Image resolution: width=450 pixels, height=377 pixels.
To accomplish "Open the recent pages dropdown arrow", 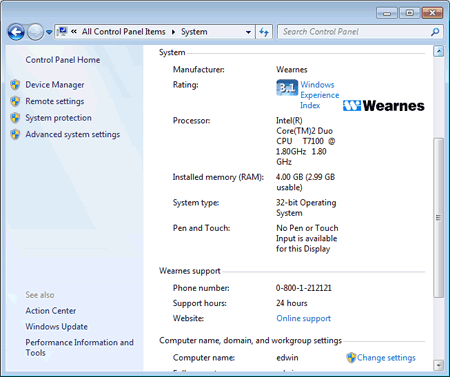I will (49, 32).
